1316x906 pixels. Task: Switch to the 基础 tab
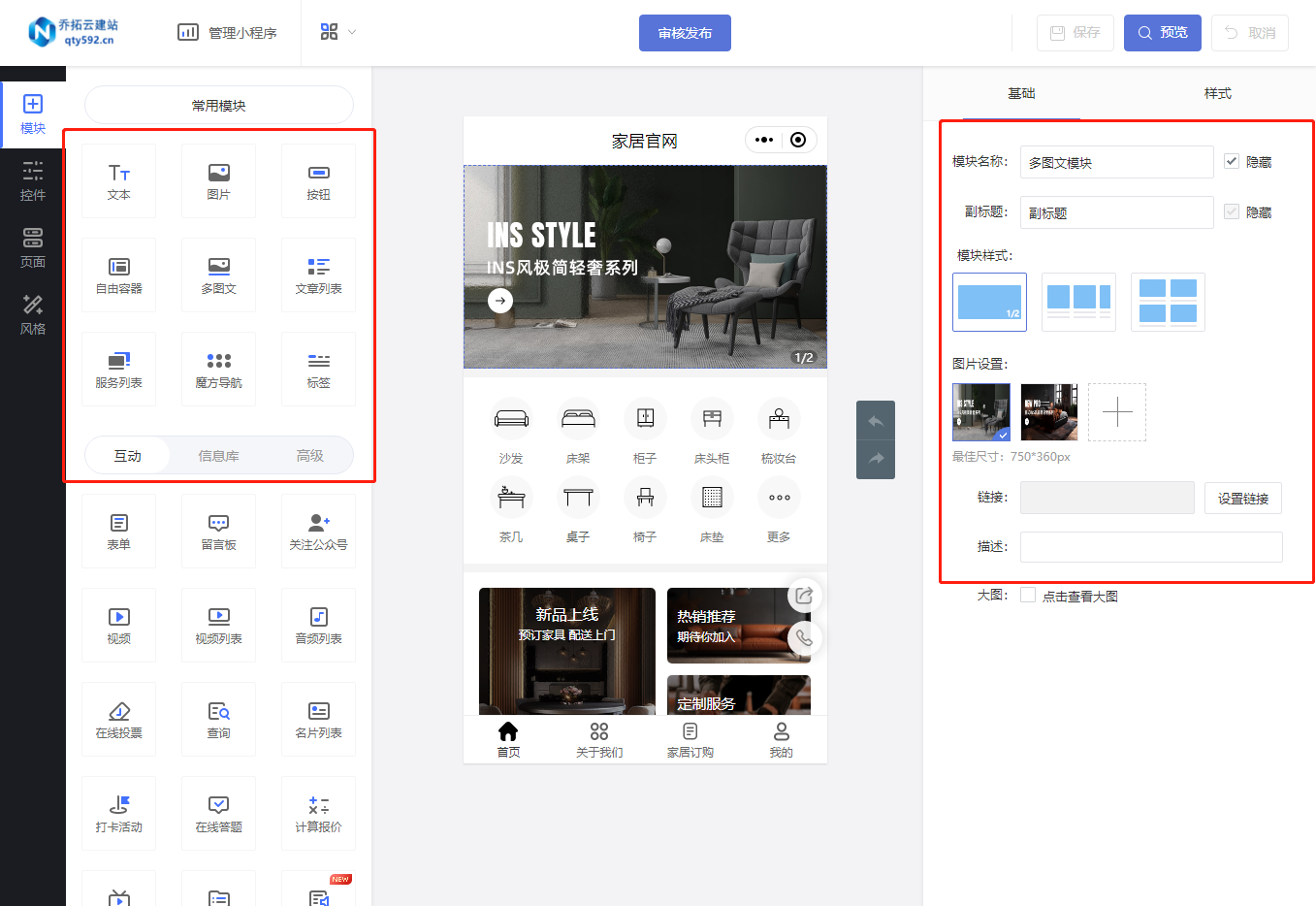pyautogui.click(x=1021, y=93)
